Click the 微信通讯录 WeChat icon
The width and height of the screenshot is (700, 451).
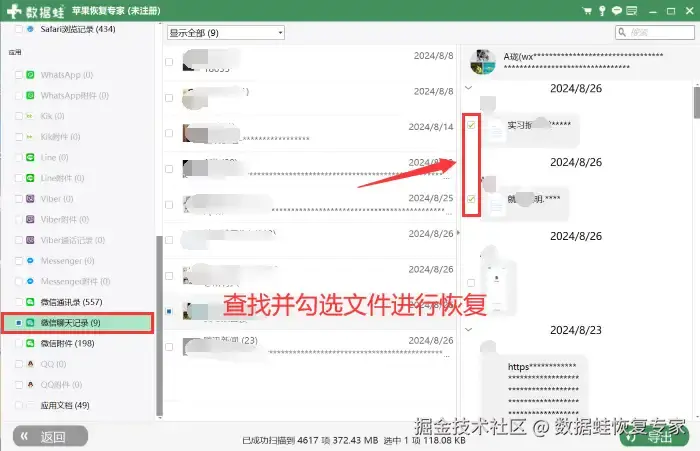pyautogui.click(x=30, y=302)
